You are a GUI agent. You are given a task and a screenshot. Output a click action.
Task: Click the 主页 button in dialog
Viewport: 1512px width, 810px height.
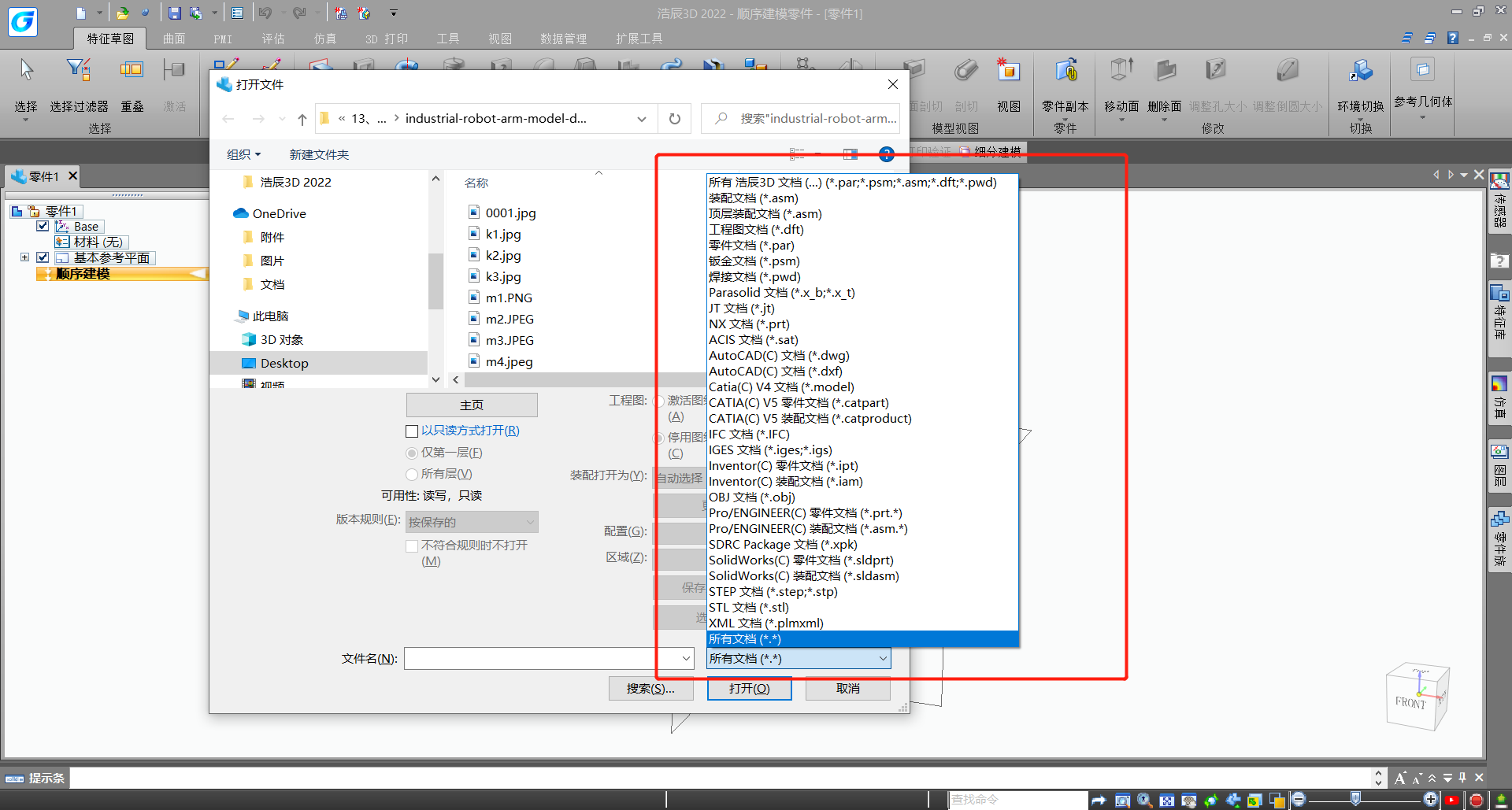coord(472,405)
